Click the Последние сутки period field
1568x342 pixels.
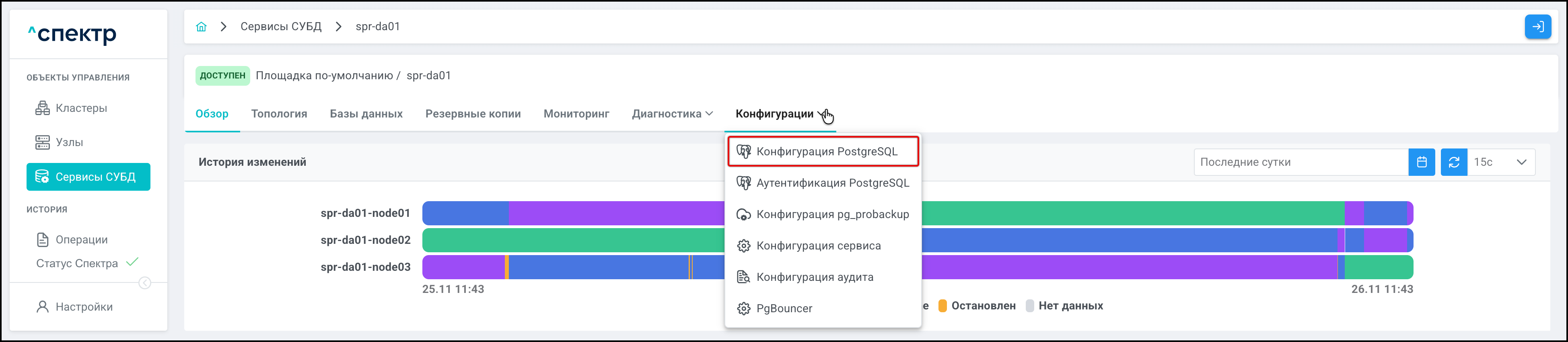pos(1300,163)
